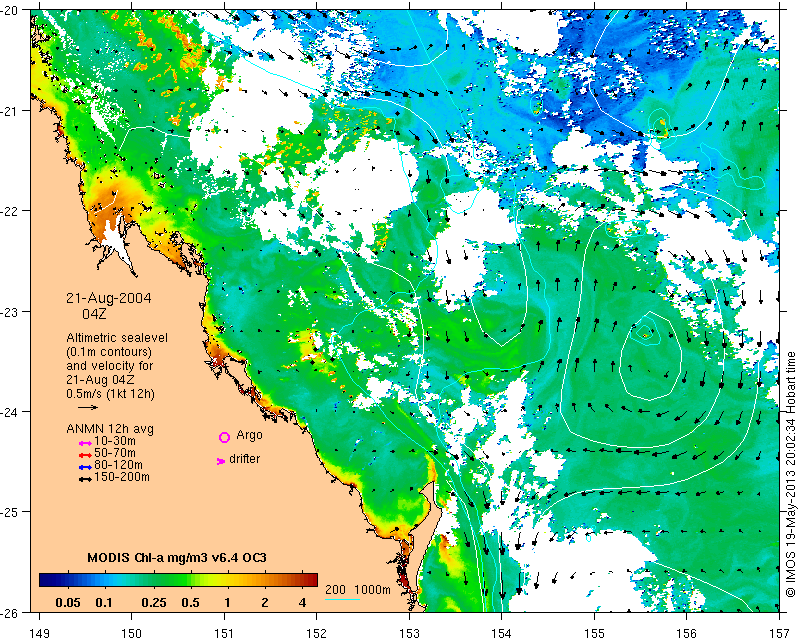Click the blue 80-120m legend arrow
The width and height of the screenshot is (800, 640).
tap(85, 467)
